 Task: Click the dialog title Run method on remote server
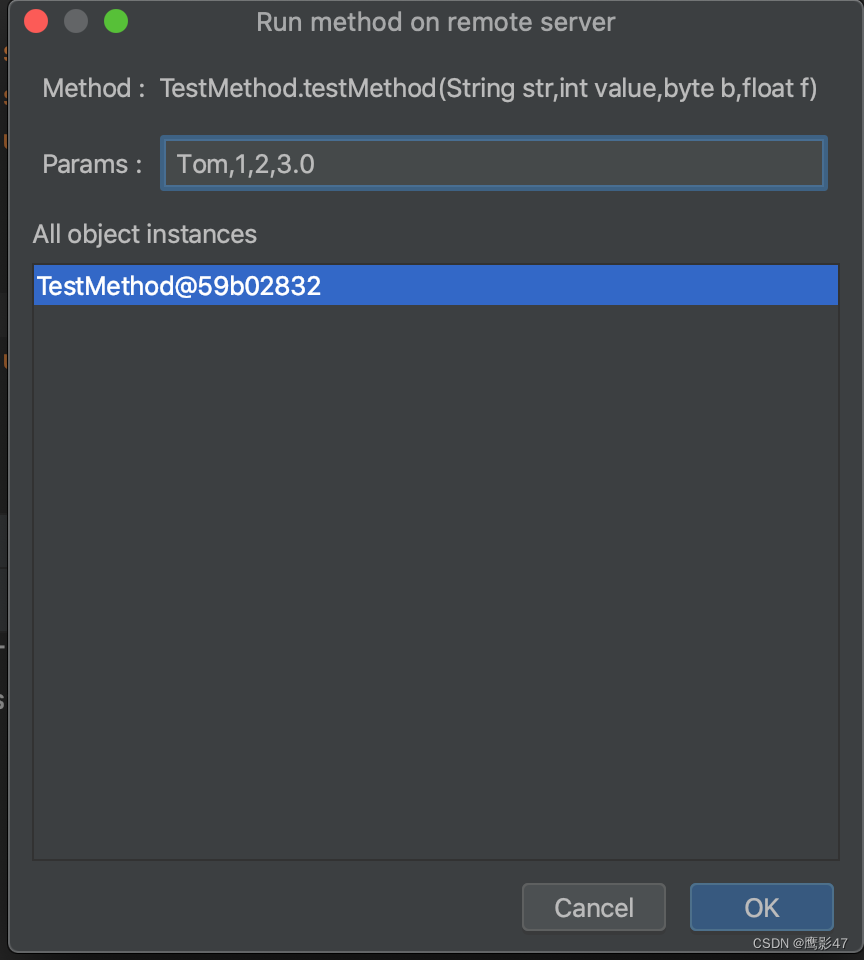435,22
